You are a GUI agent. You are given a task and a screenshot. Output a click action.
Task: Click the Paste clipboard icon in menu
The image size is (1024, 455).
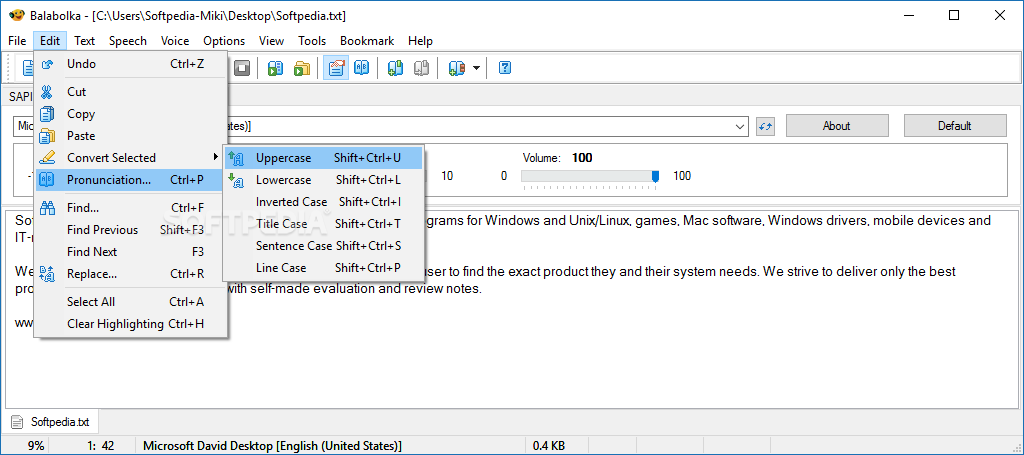click(47, 136)
